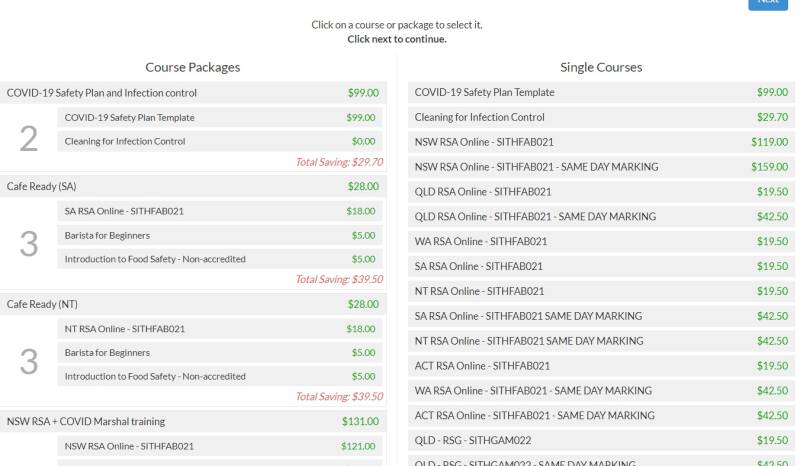The image size is (800, 466).
Task: Pick single course COVID-19 Safety Plan Template
Action: click(600, 92)
